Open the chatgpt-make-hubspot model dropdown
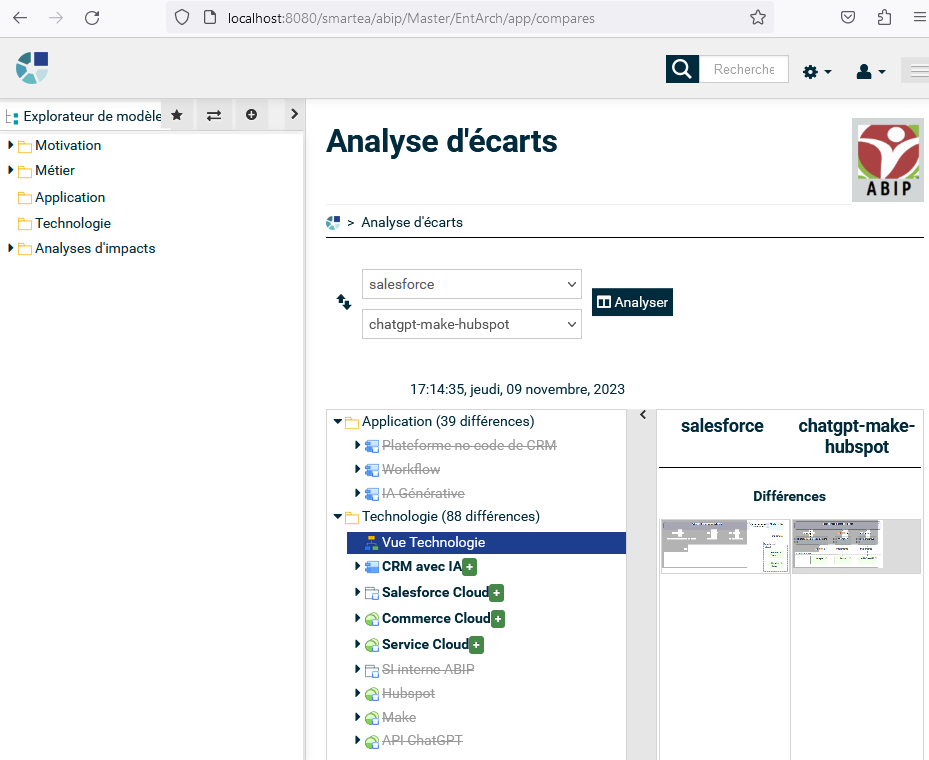The height and width of the screenshot is (760, 929). tap(472, 324)
